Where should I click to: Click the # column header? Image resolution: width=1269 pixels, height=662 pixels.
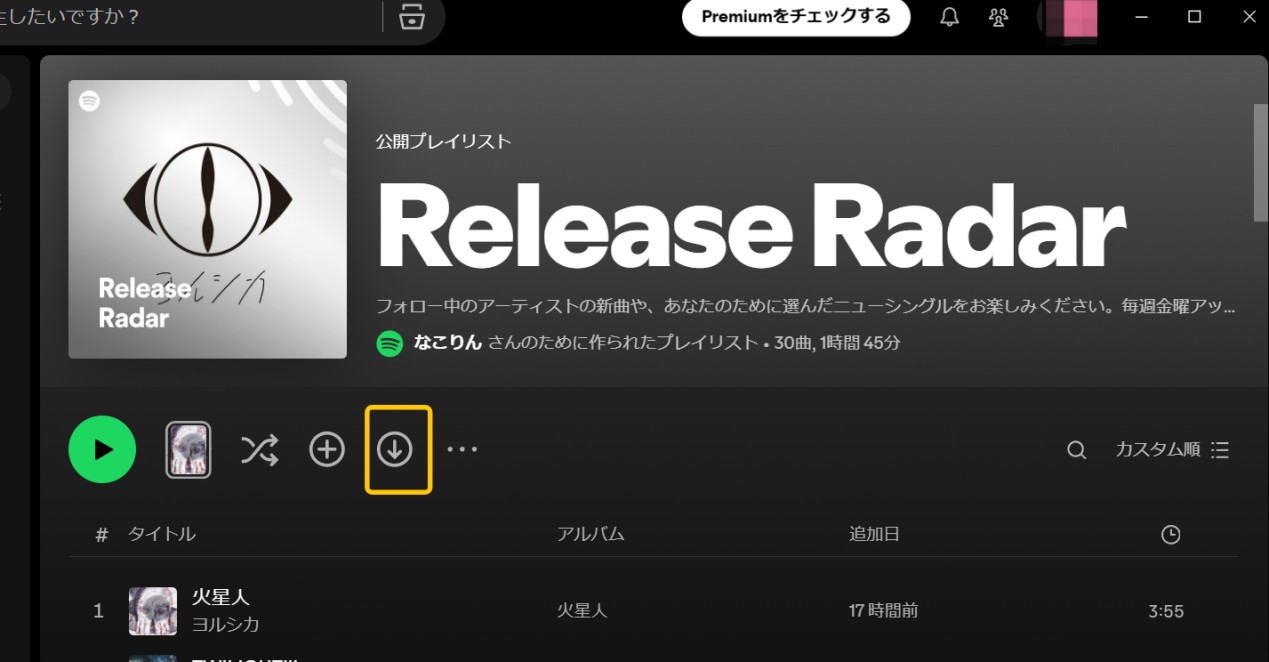point(101,535)
